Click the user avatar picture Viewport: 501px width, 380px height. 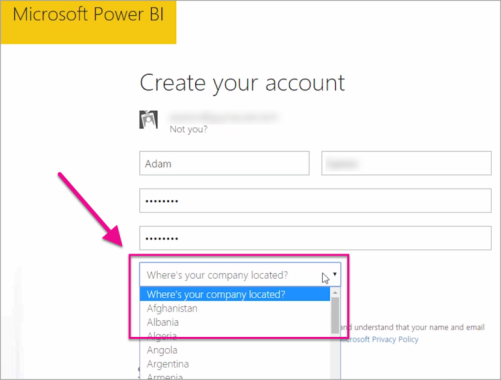click(148, 119)
